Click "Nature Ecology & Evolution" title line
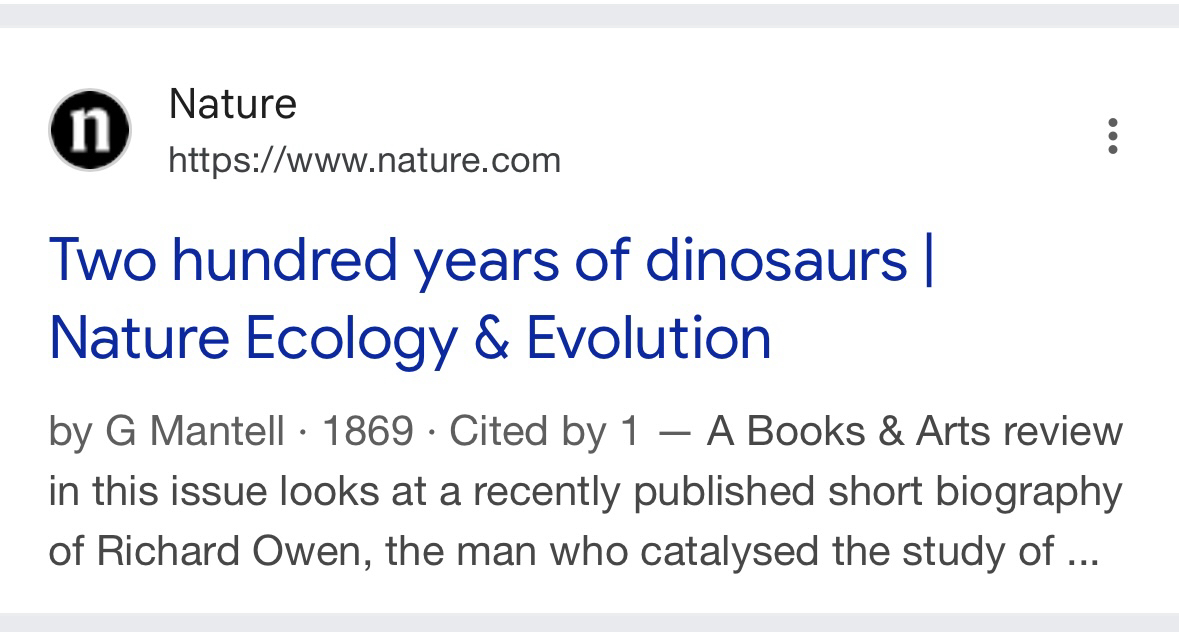Viewport: 1179px width, 632px height. pyautogui.click(x=410, y=338)
